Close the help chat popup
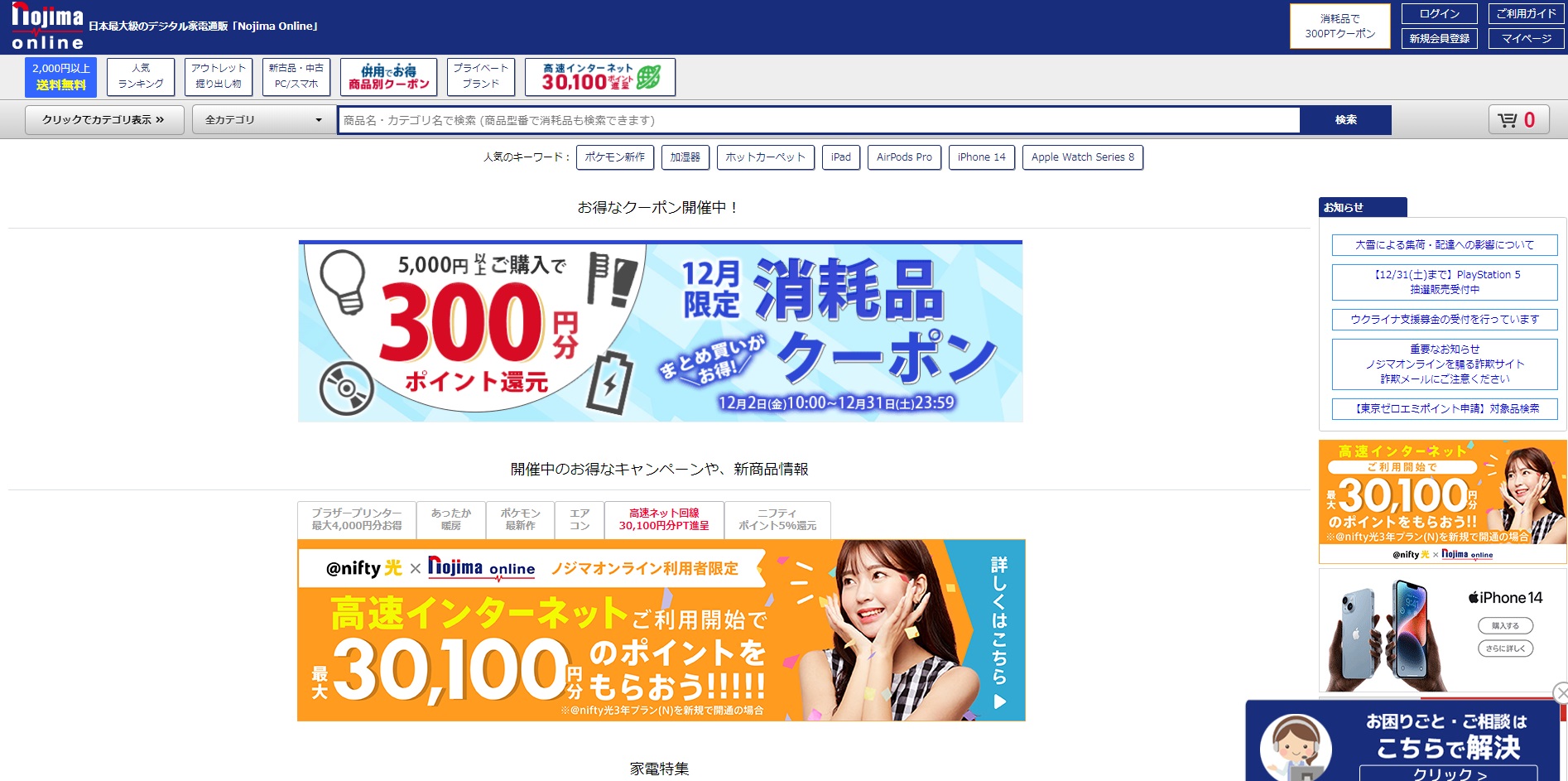This screenshot has height=781, width=1568. [x=1561, y=692]
